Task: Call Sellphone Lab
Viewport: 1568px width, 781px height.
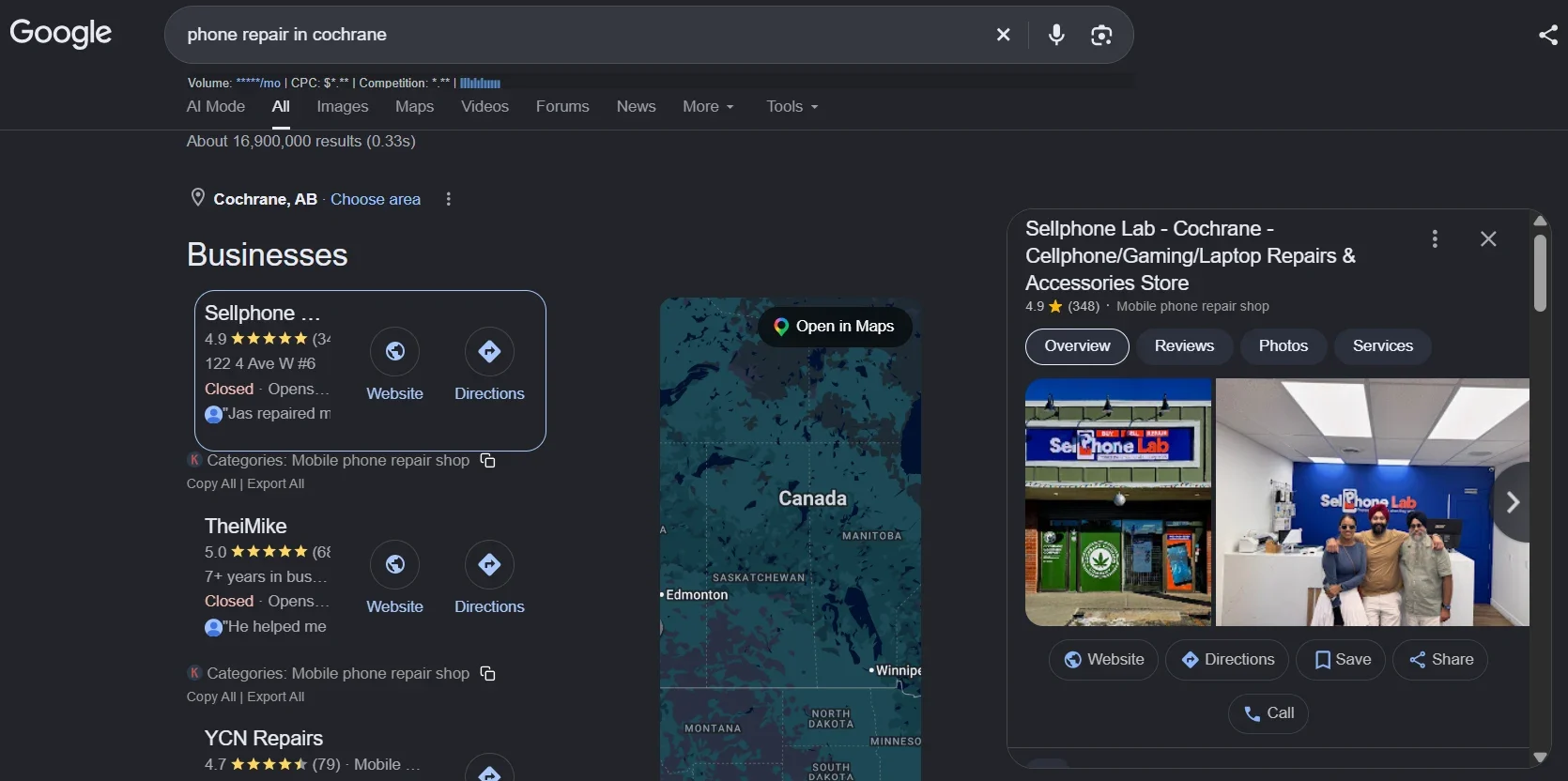Action: 1268,713
